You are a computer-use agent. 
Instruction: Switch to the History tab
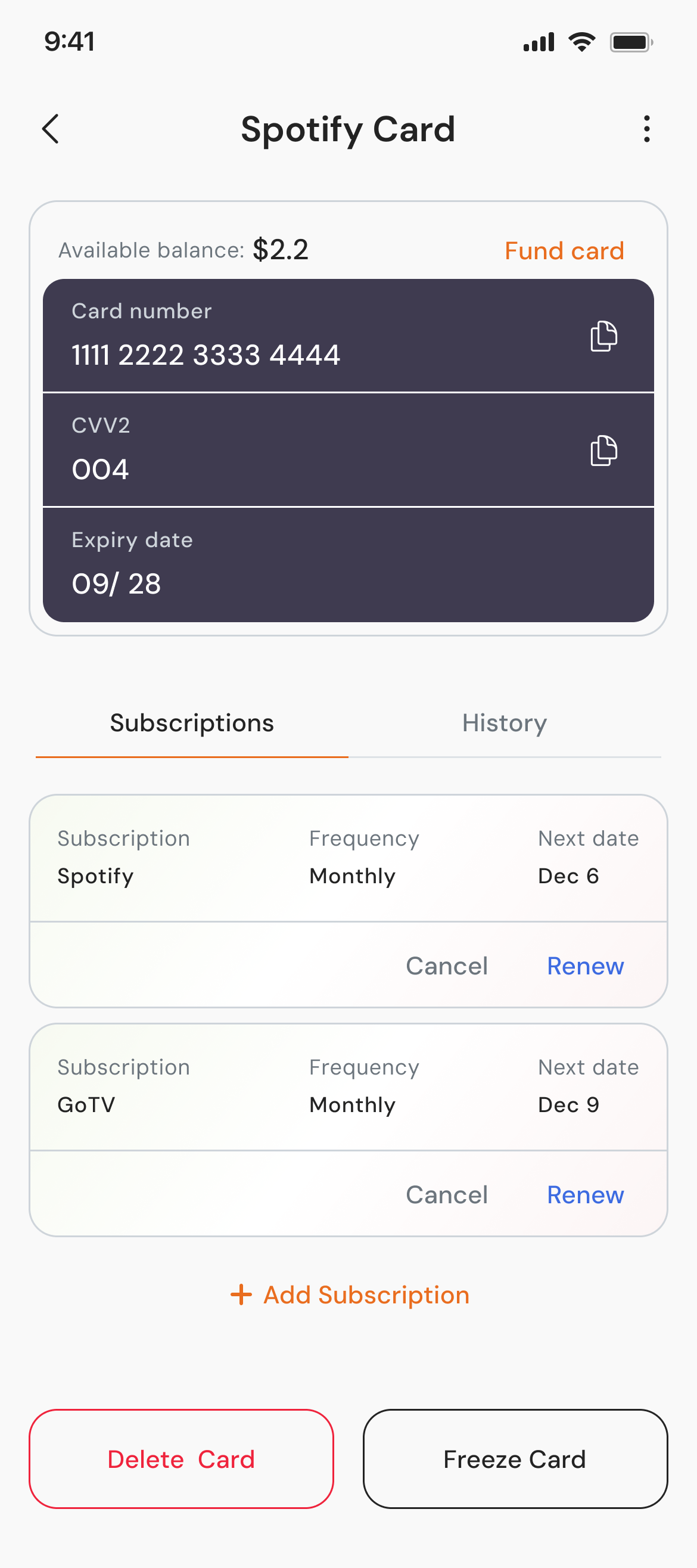tap(504, 723)
